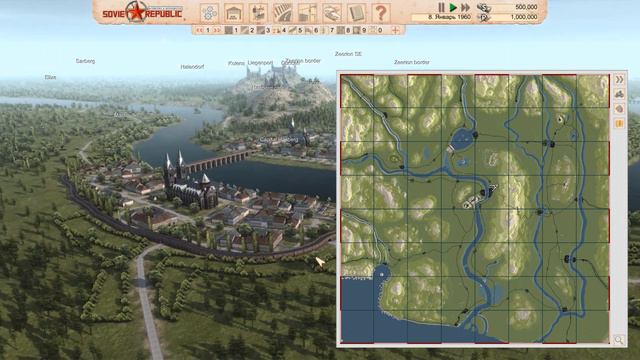This screenshot has height=360, width=640.
Task: Open the vehicles and trains menu icon
Action: point(331,13)
